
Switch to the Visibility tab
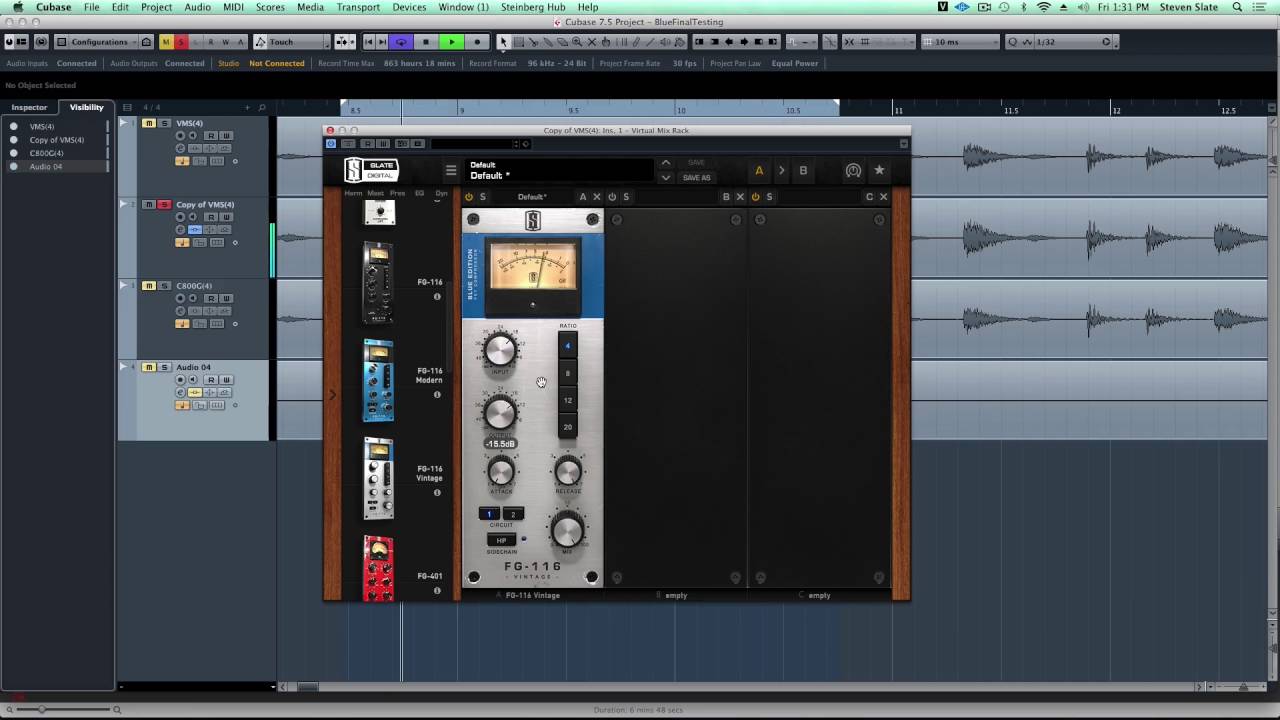coord(86,107)
